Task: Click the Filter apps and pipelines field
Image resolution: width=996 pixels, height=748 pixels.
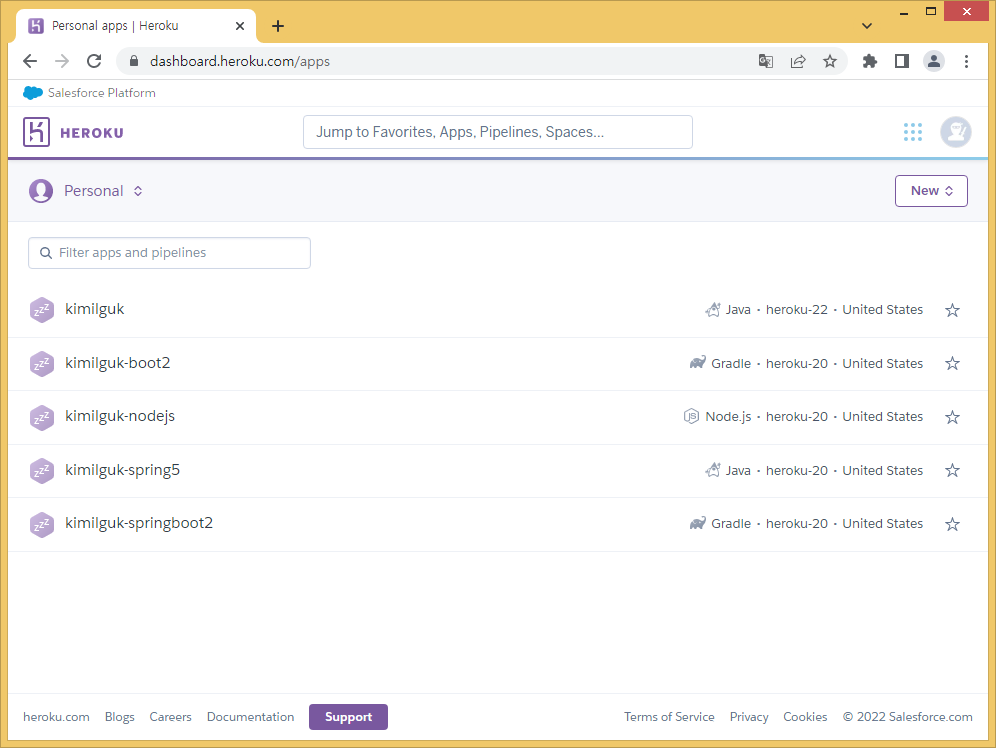Action: pos(169,253)
